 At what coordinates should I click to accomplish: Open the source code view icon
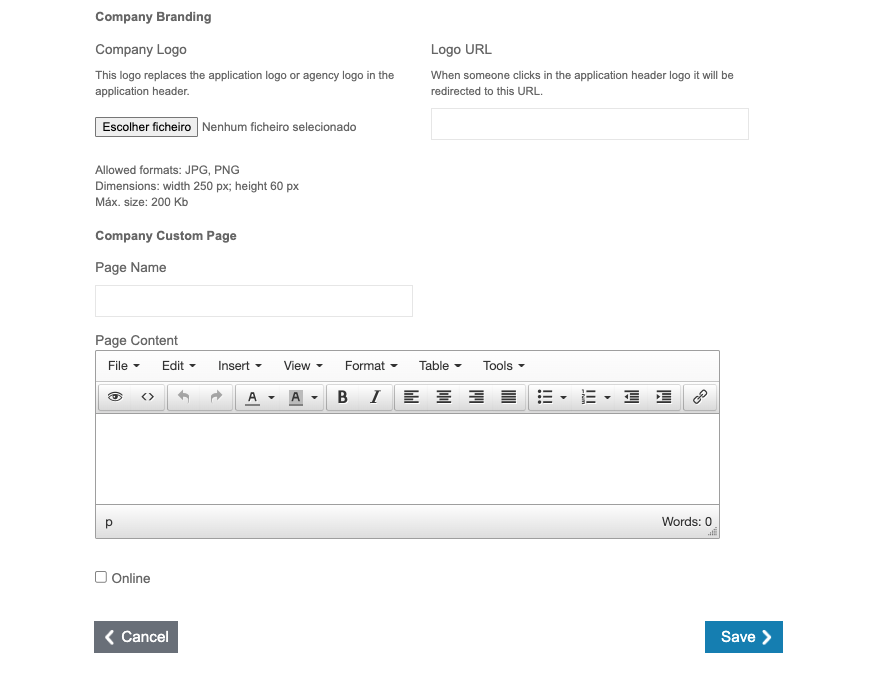point(147,397)
